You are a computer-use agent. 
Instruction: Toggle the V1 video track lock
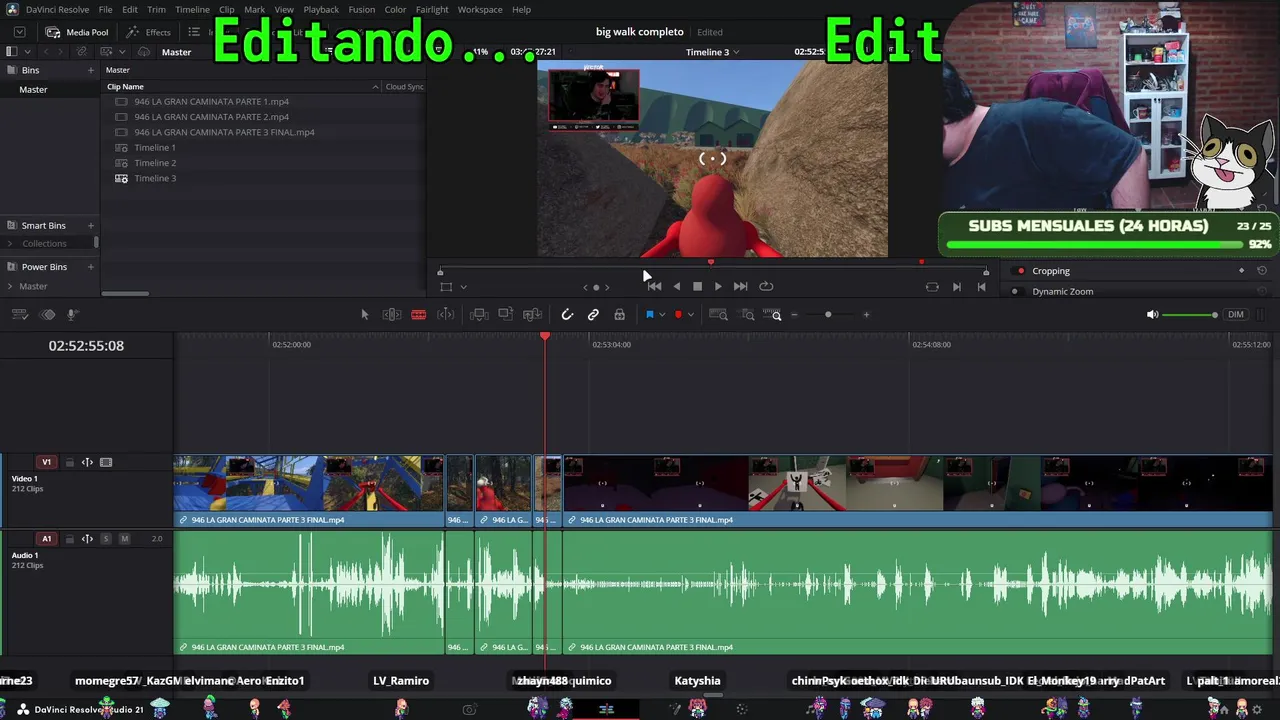[69, 463]
